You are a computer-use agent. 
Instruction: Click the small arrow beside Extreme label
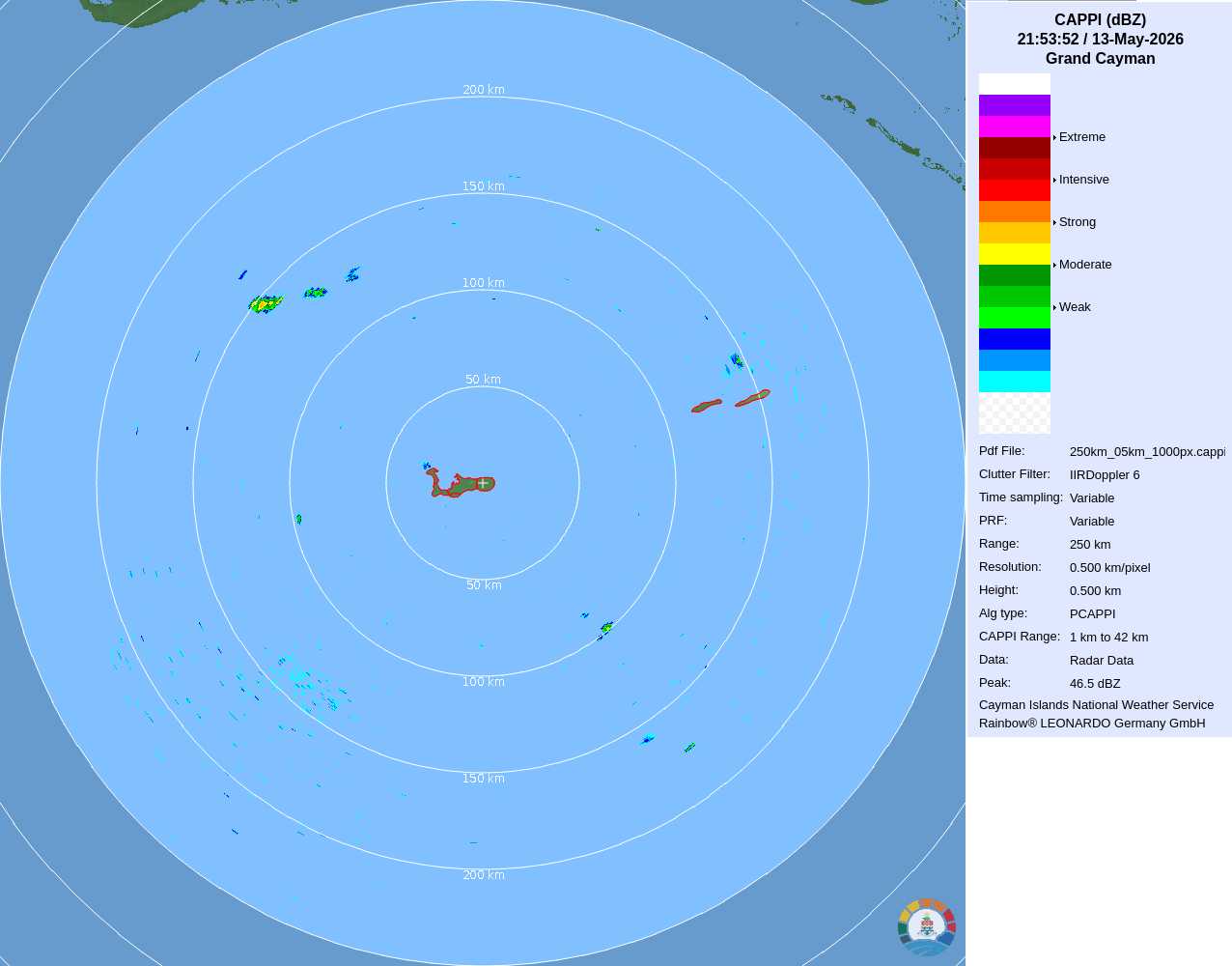1054,137
